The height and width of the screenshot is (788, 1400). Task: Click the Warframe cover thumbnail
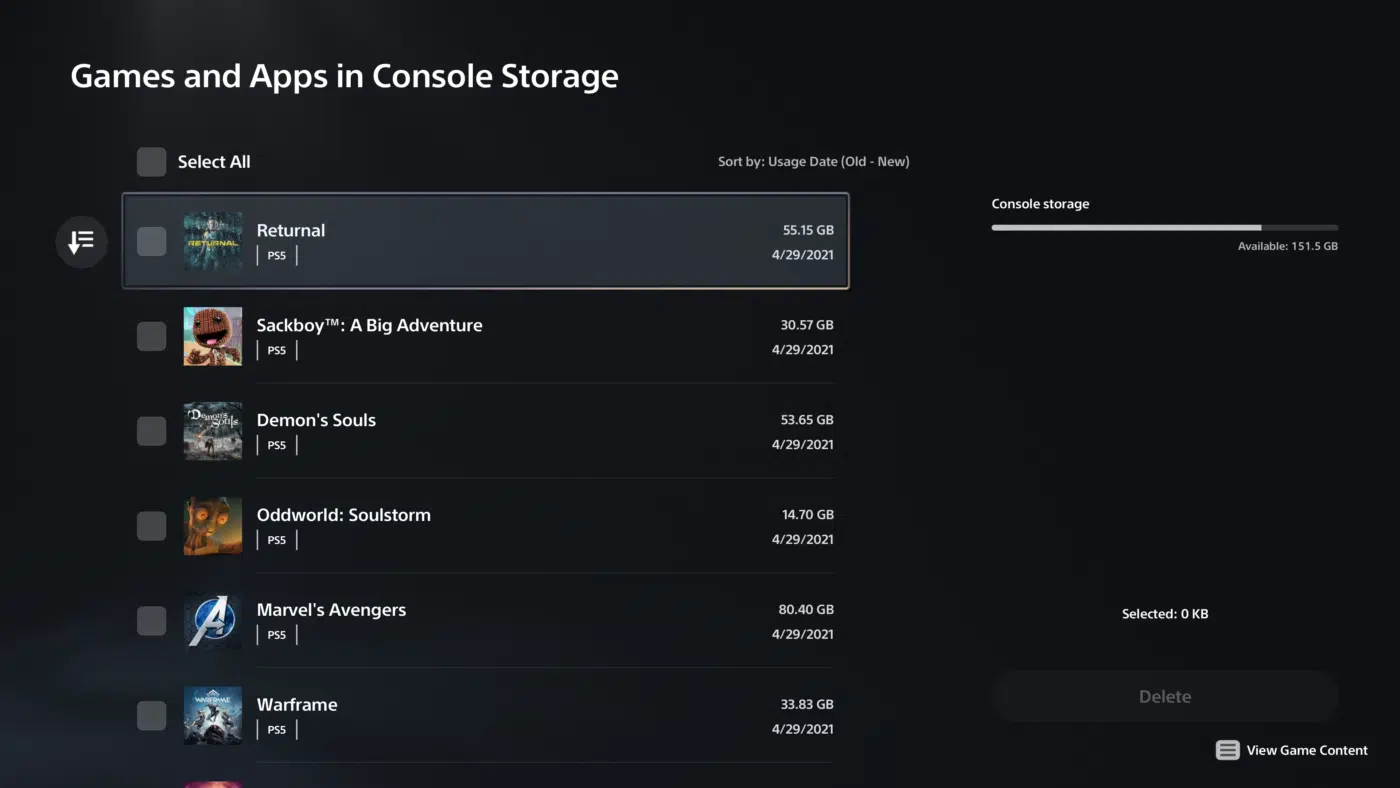(x=212, y=715)
